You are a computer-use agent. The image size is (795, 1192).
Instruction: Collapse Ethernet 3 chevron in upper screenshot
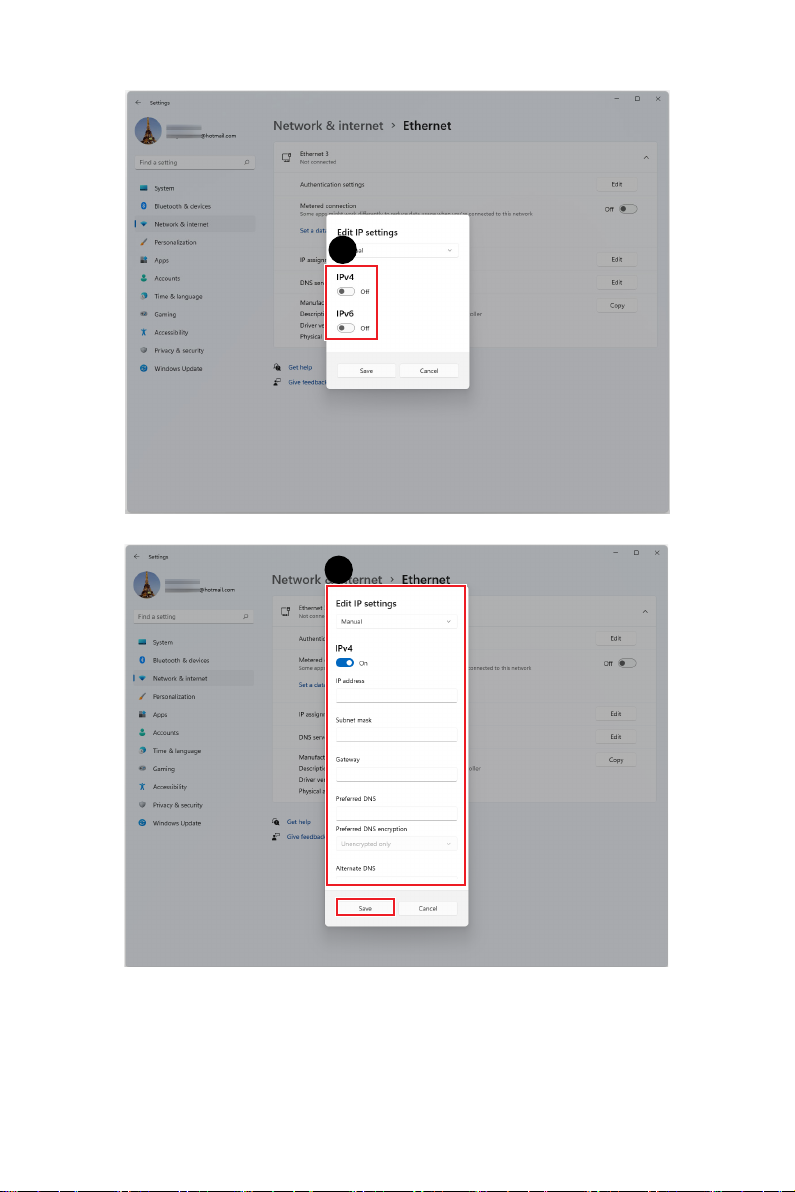pyautogui.click(x=646, y=157)
